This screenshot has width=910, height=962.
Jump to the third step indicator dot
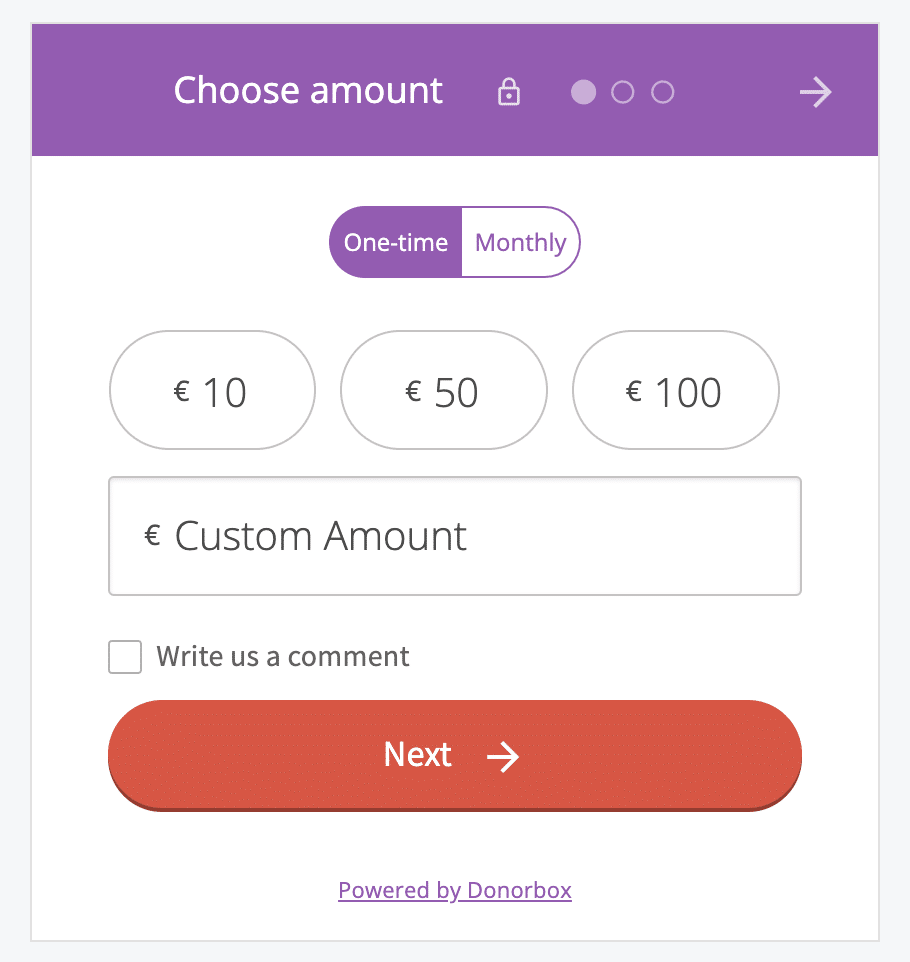click(x=662, y=93)
